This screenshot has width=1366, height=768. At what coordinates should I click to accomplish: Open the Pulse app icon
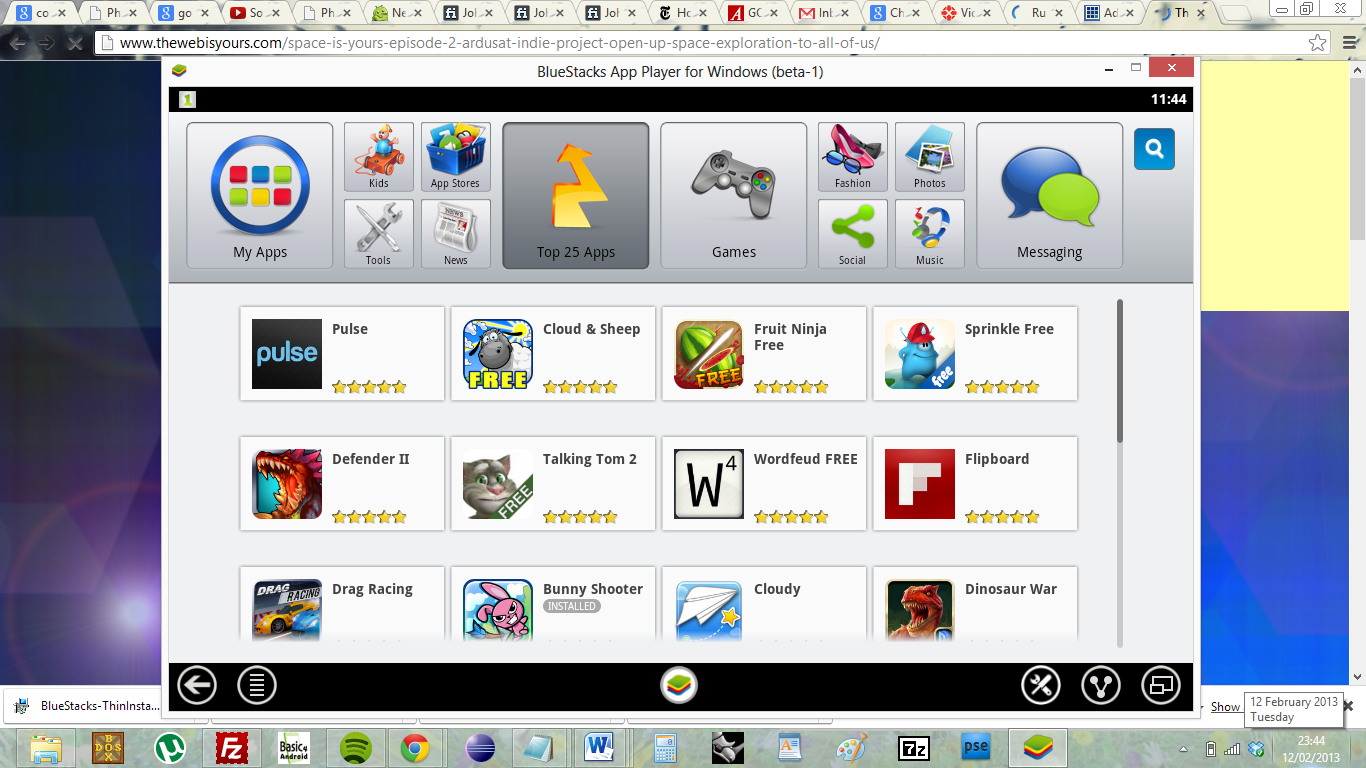point(287,354)
